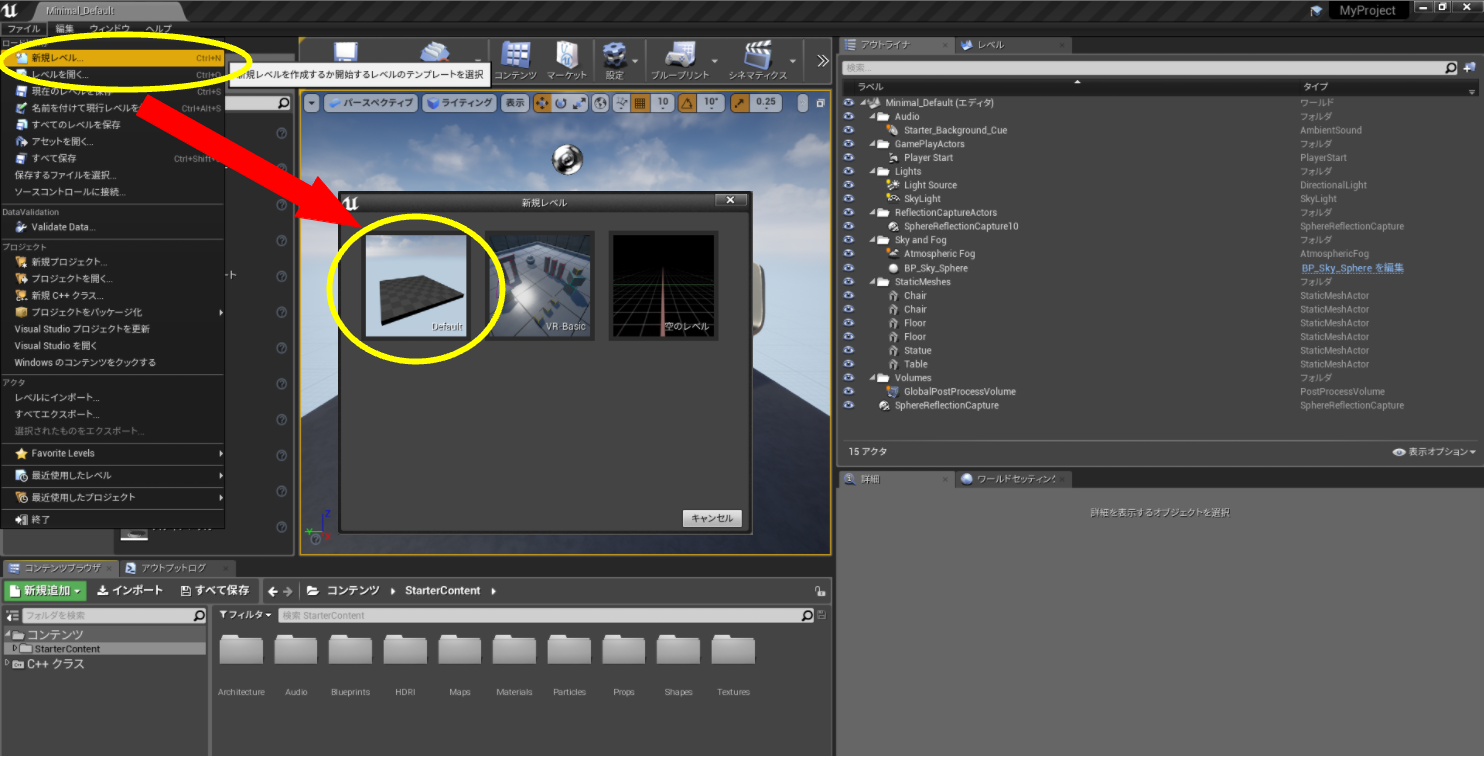Expand the C++ クラス tree node
The height and width of the screenshot is (757, 1484).
[x=8, y=663]
